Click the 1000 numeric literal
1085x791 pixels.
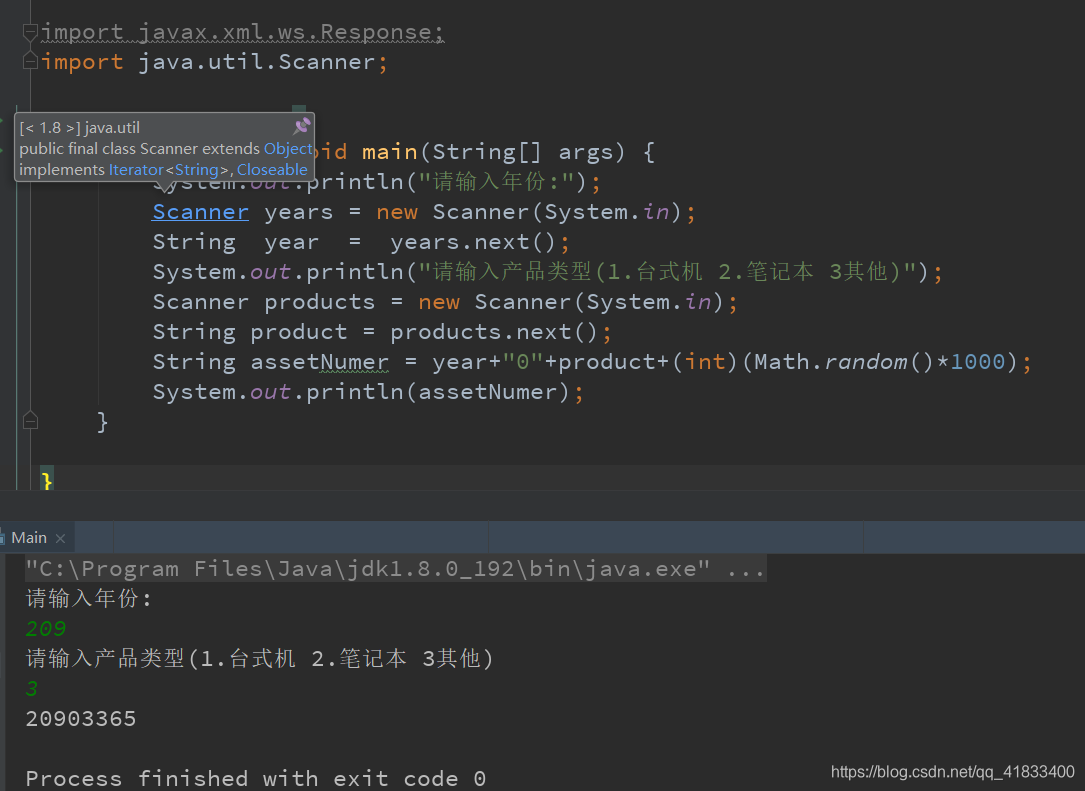pos(977,362)
